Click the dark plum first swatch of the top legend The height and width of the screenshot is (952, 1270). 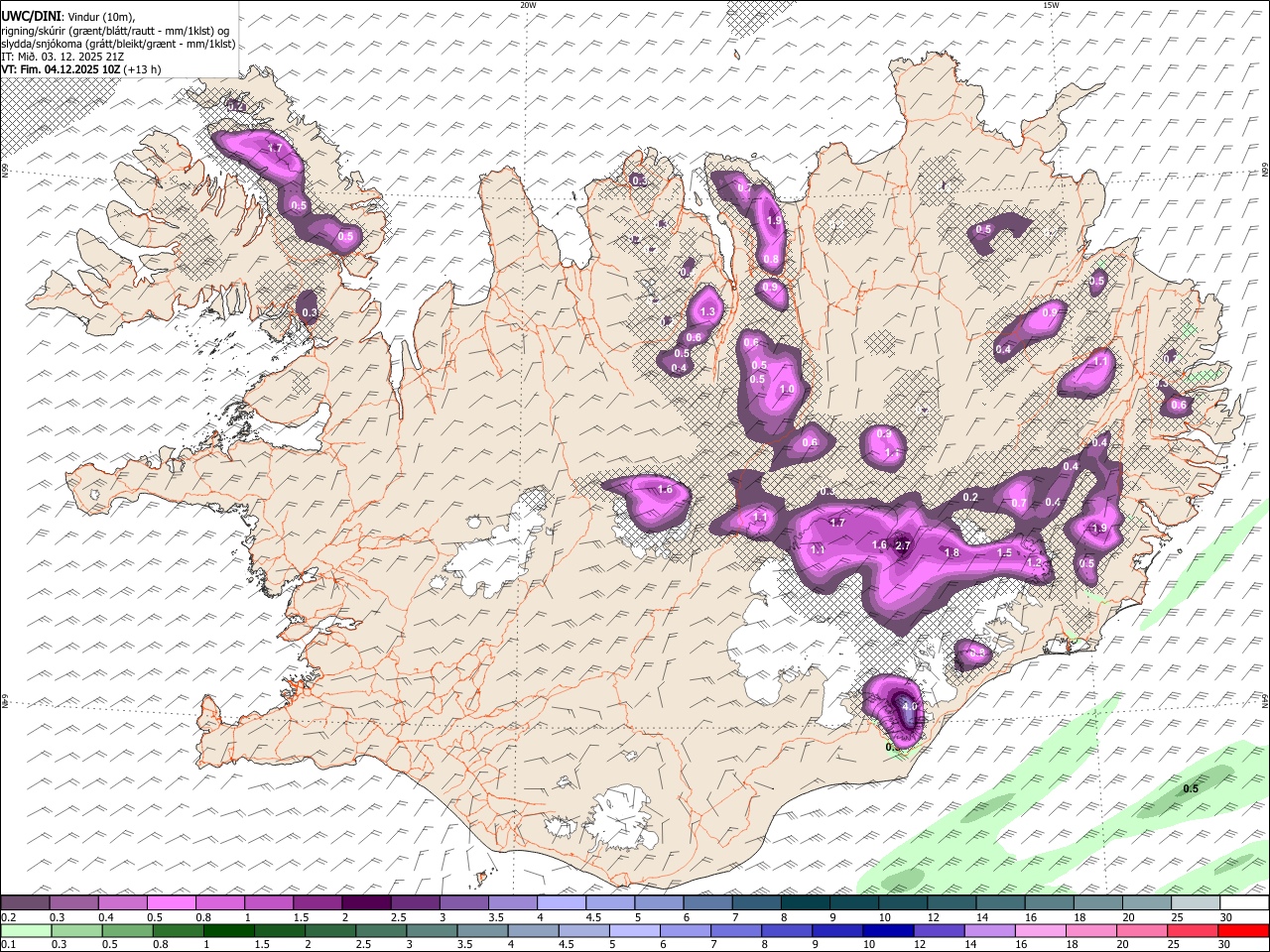coord(25,902)
